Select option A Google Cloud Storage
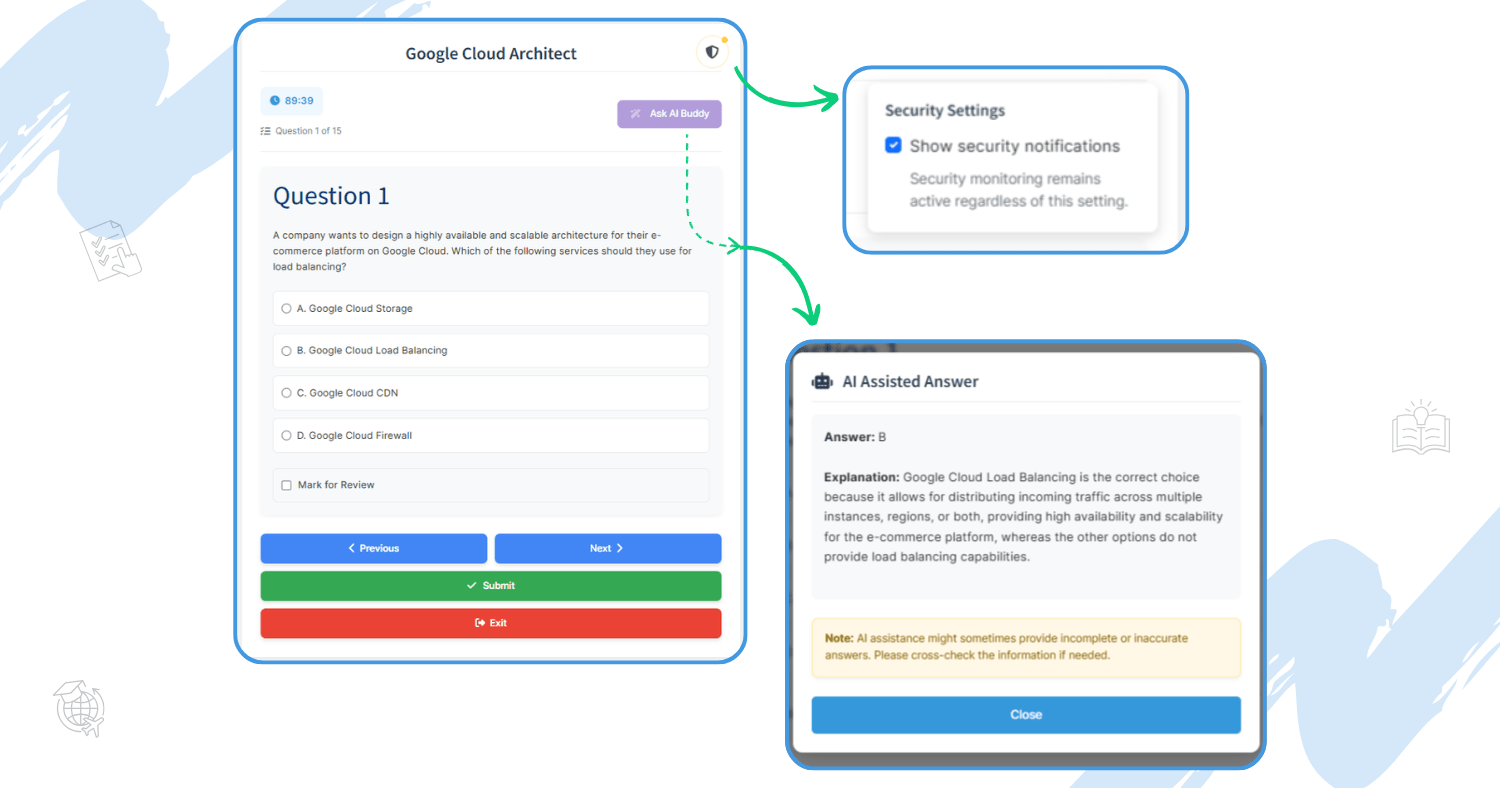This screenshot has height=788, width=1500. pyautogui.click(x=287, y=309)
